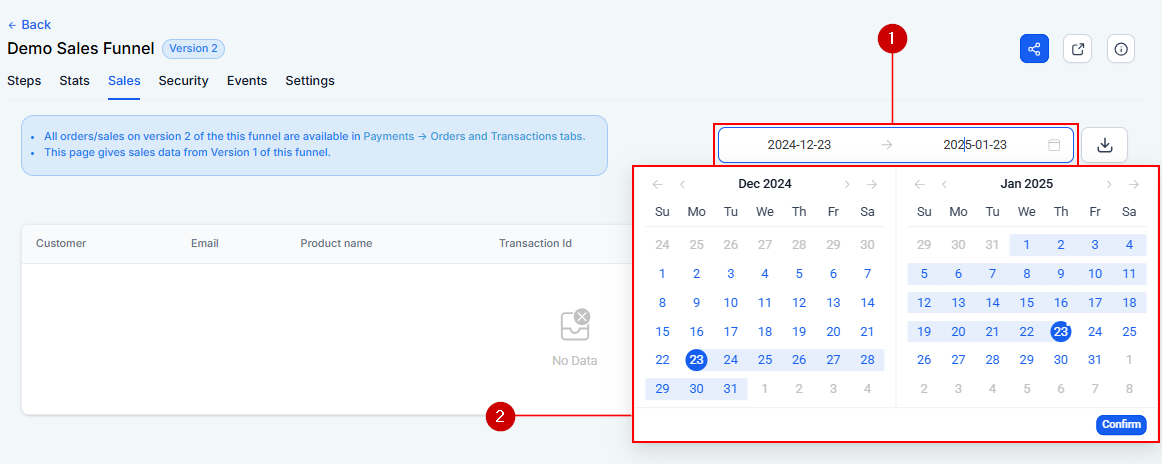1162x464 pixels.
Task: Click the start date field 2024-12-23
Action: coord(799,145)
